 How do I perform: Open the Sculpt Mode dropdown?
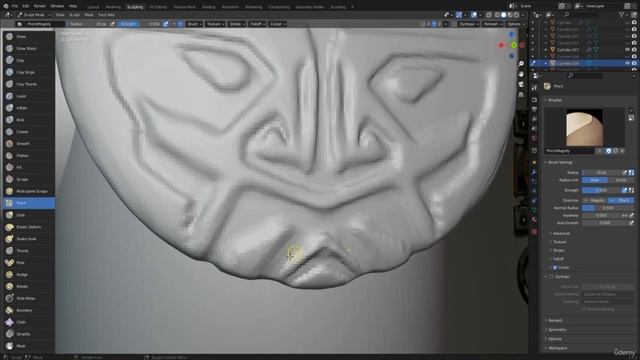pyautogui.click(x=34, y=15)
